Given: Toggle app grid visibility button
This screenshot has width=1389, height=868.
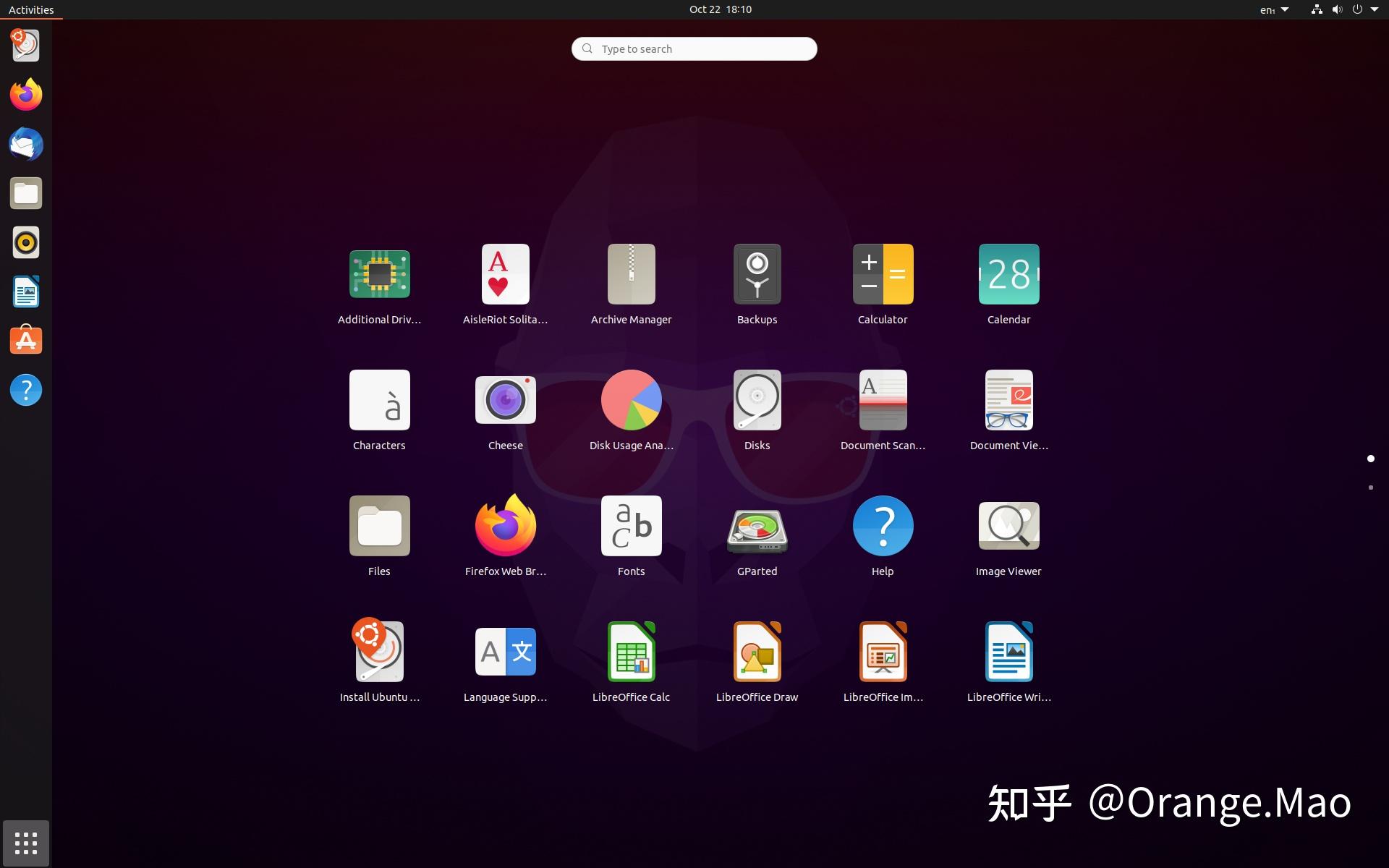Looking at the screenshot, I should 25,843.
